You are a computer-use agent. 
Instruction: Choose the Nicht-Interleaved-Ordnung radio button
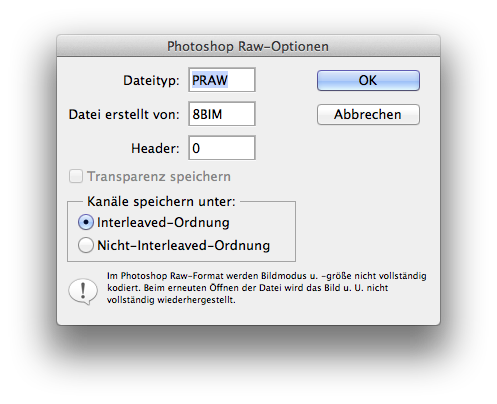pos(86,245)
